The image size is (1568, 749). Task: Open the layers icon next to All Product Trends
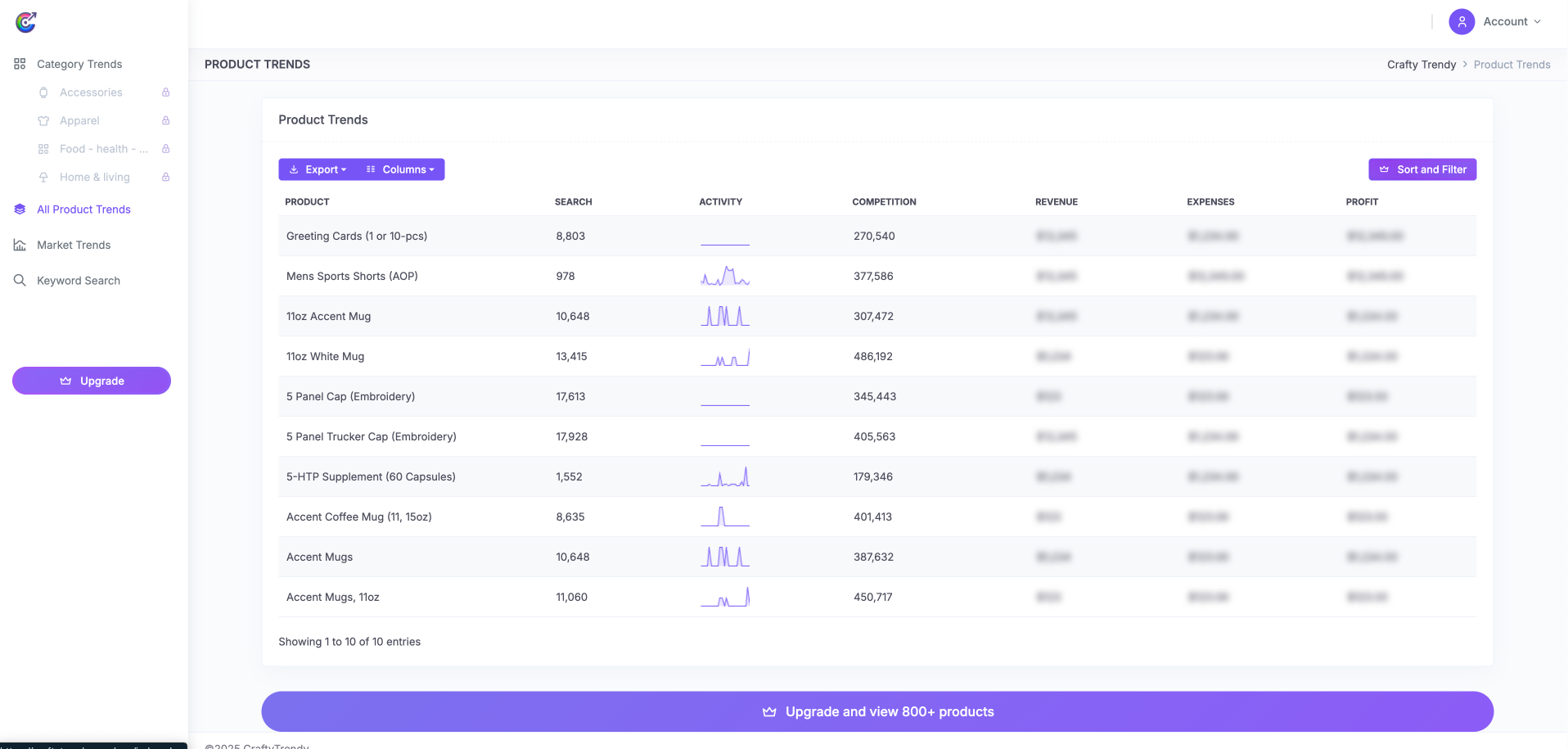(19, 209)
